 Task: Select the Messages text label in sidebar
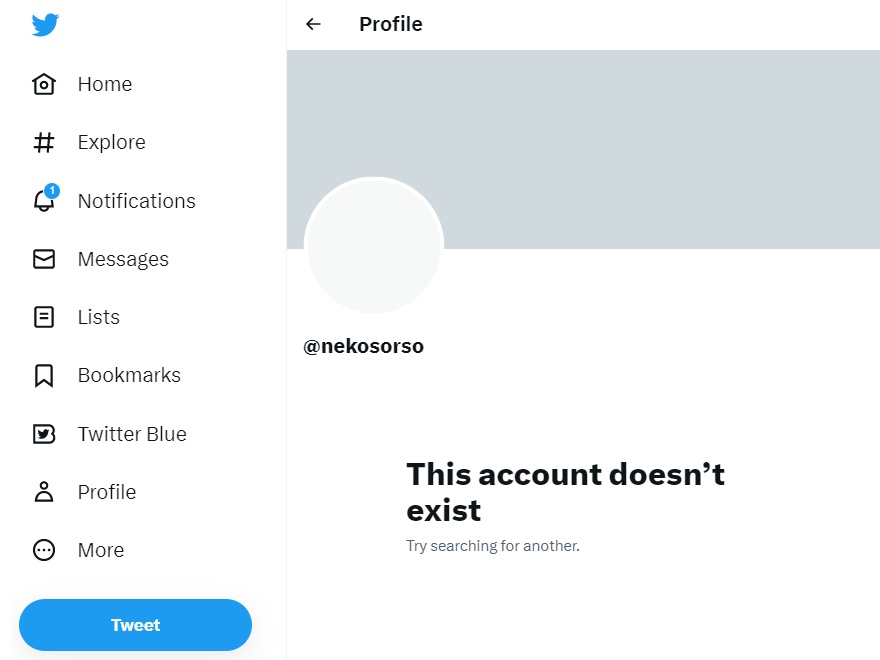tap(123, 259)
